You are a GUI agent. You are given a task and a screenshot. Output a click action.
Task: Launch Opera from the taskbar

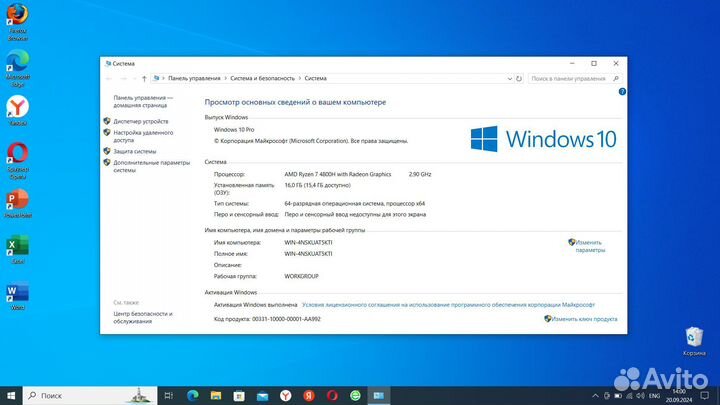pos(332,395)
